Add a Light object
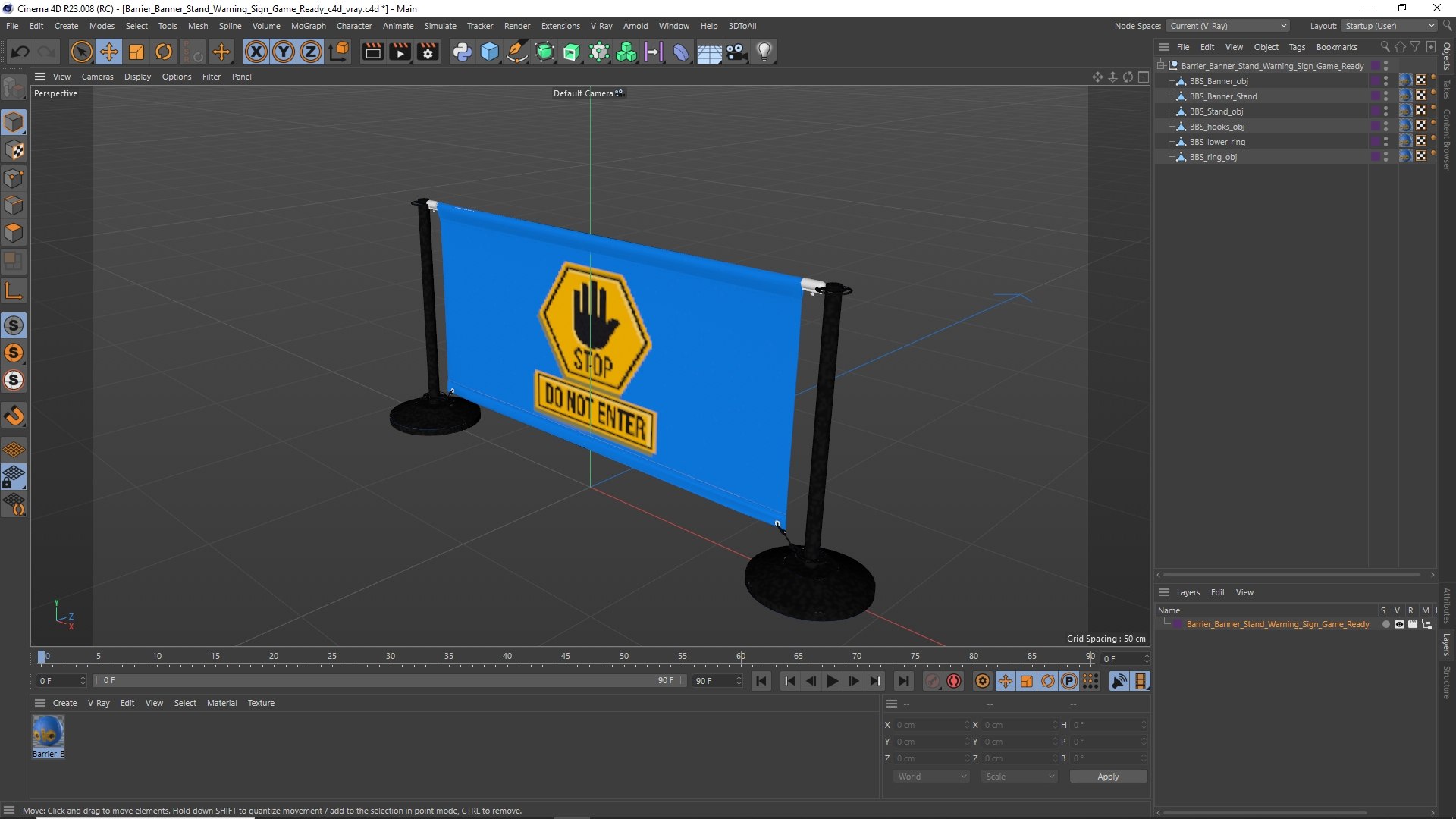1456x819 pixels. point(764,52)
